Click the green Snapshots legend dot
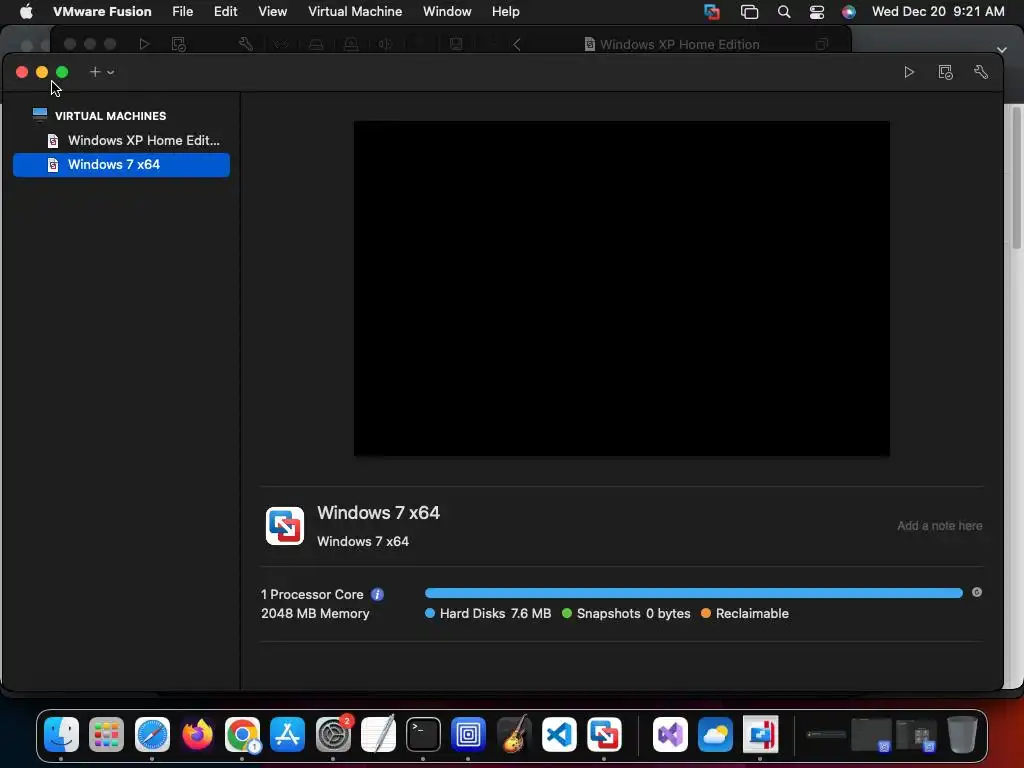 (x=567, y=613)
